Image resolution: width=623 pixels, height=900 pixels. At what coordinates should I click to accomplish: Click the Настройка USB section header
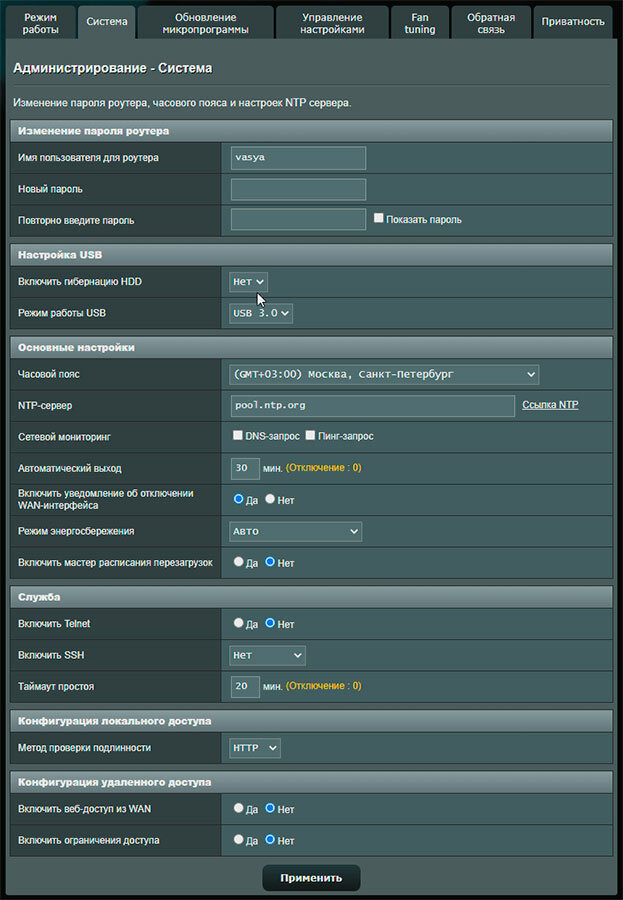click(x=311, y=255)
